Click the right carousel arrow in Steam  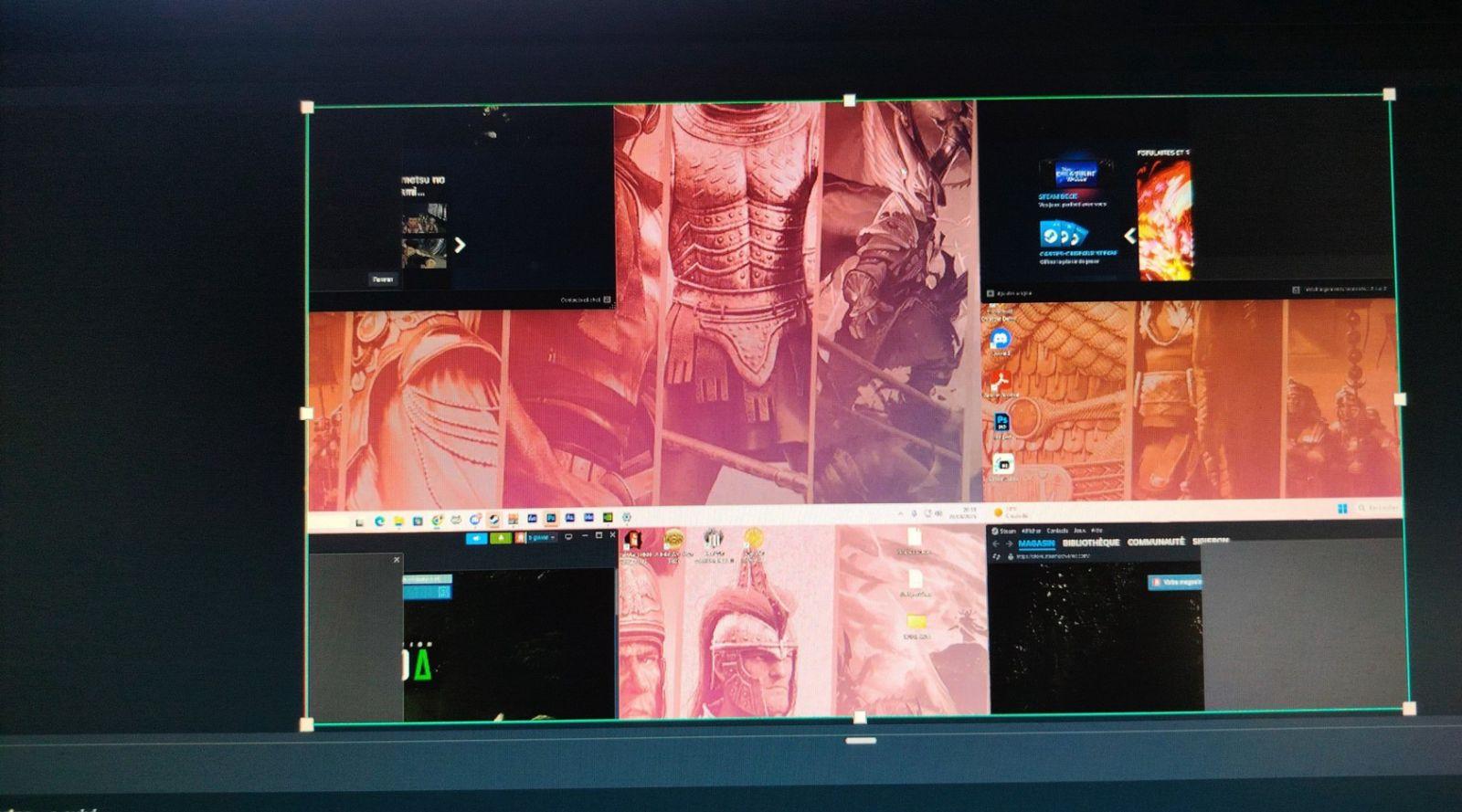pyautogui.click(x=460, y=245)
